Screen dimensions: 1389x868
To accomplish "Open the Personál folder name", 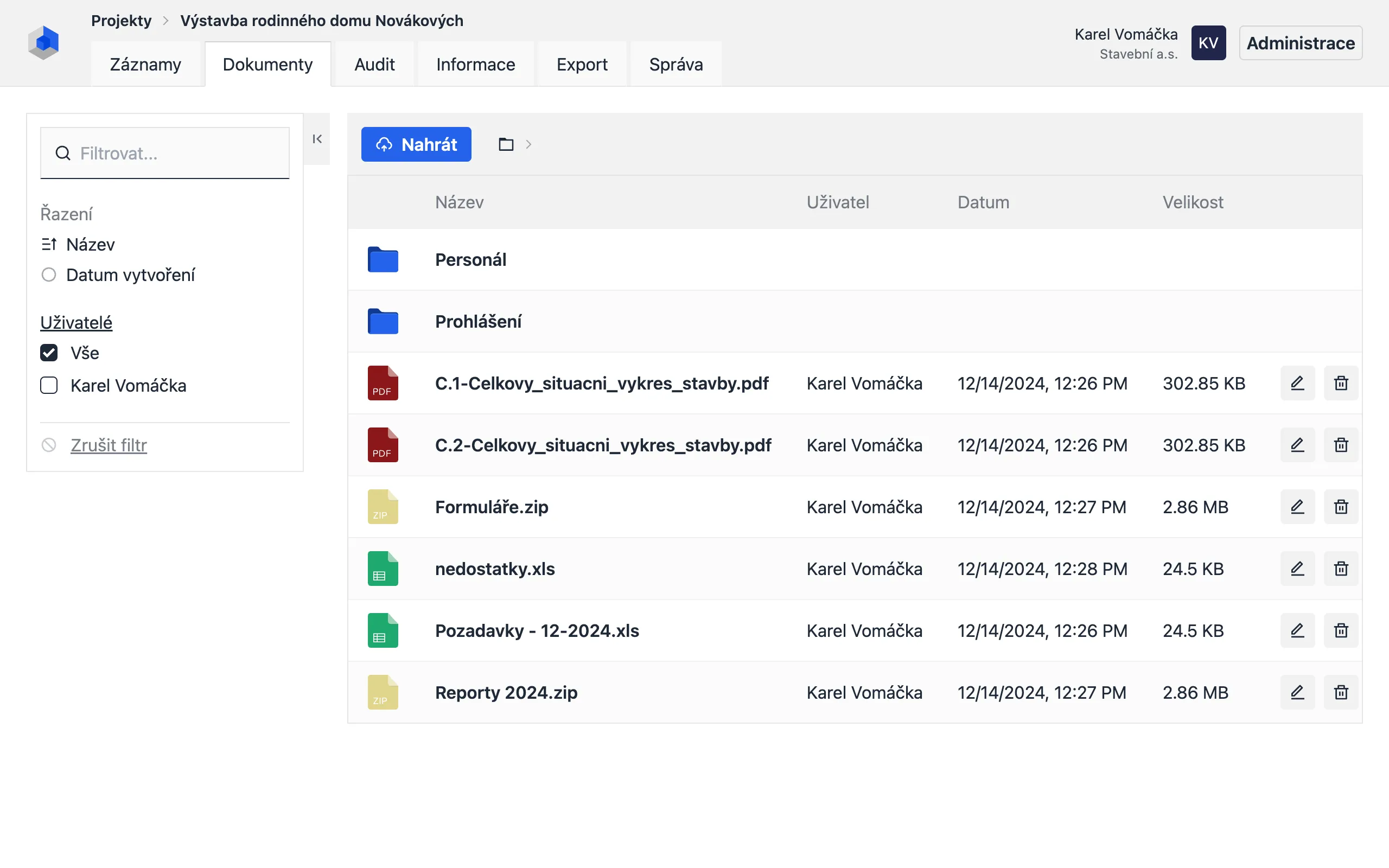I will pyautogui.click(x=470, y=259).
